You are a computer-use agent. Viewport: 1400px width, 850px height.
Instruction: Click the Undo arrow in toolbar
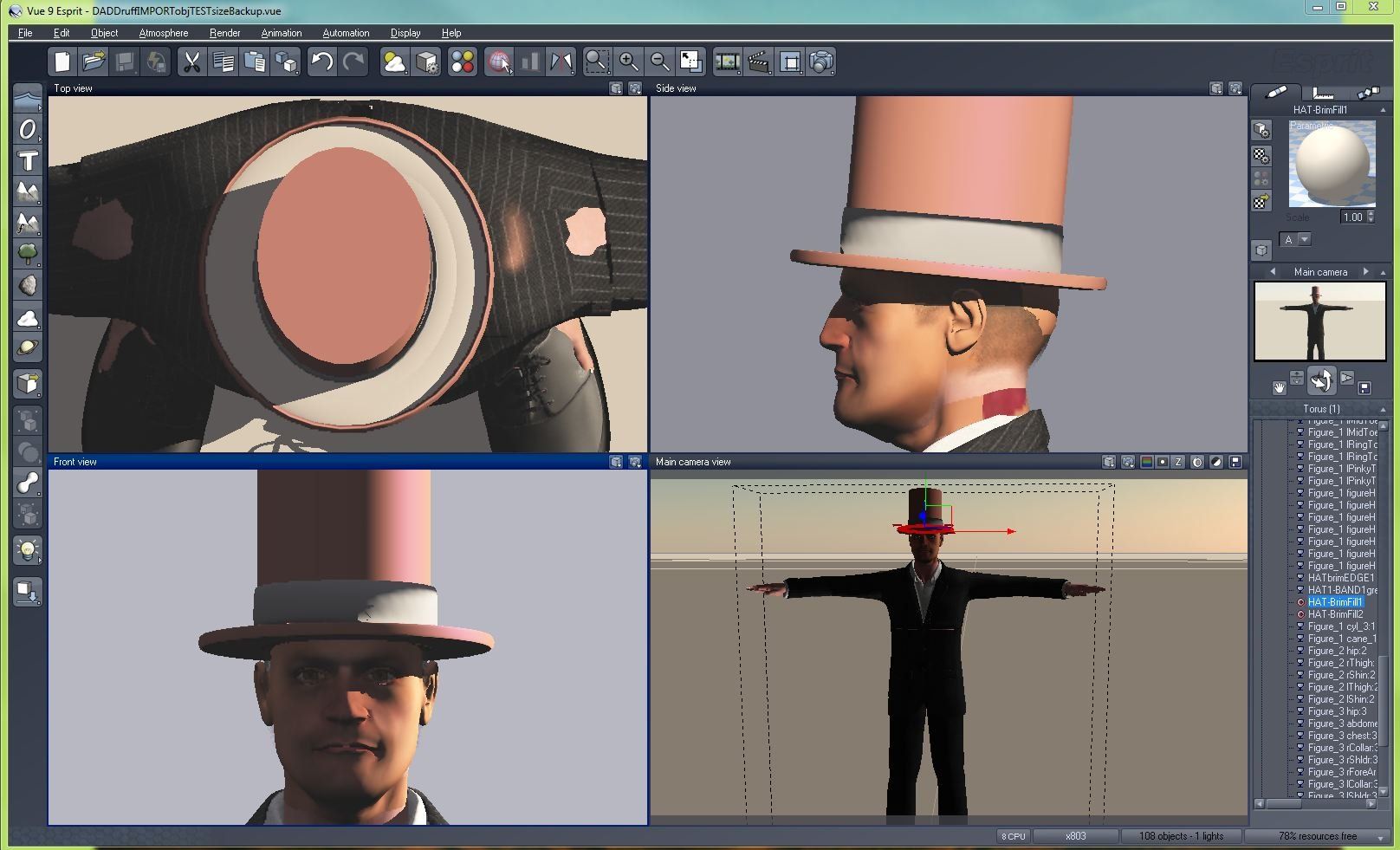(x=321, y=62)
